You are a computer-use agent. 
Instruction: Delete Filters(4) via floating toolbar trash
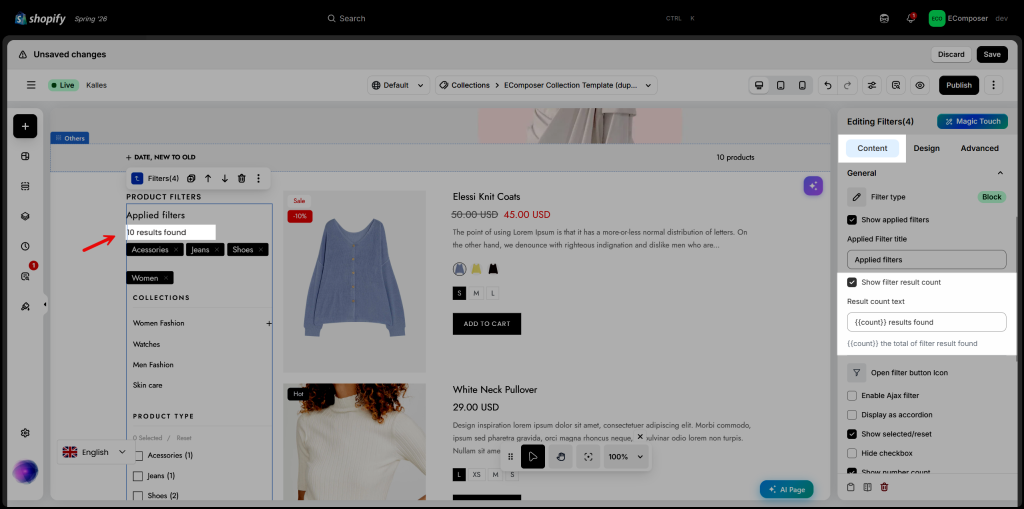tap(242, 178)
